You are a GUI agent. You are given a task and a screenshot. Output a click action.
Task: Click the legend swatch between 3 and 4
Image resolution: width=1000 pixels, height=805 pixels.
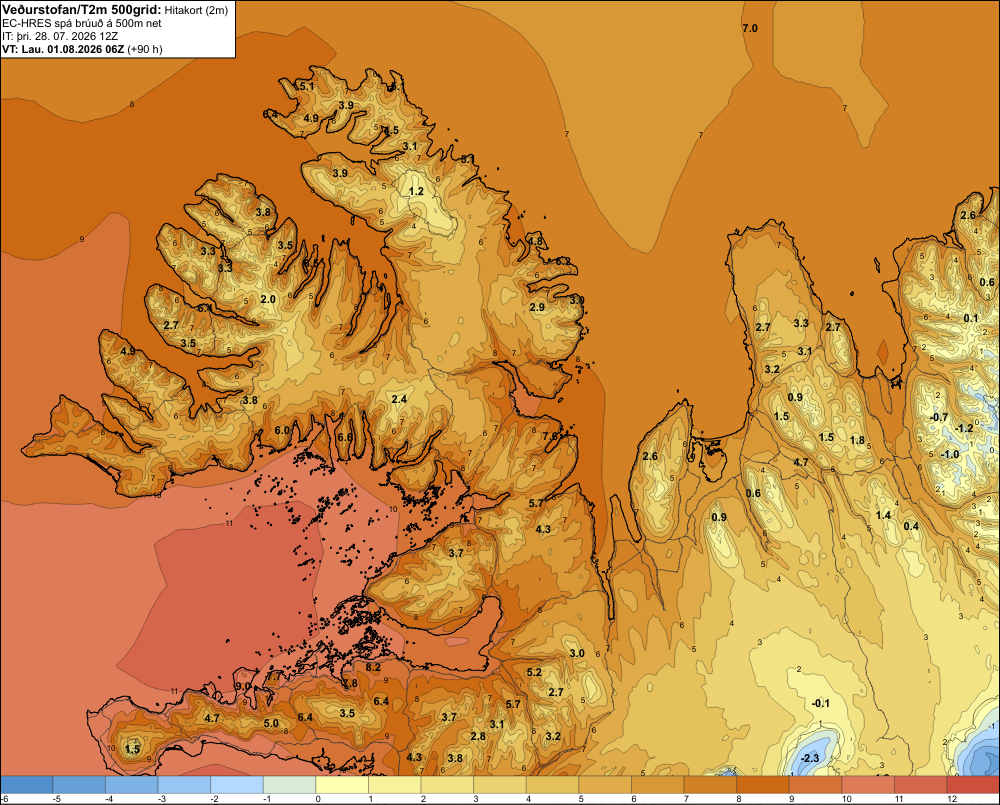(500, 785)
